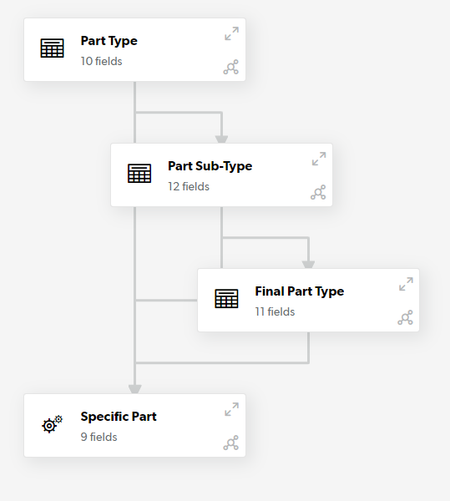Select the Part Type title
Screen dimensions: 450x501
109,41
